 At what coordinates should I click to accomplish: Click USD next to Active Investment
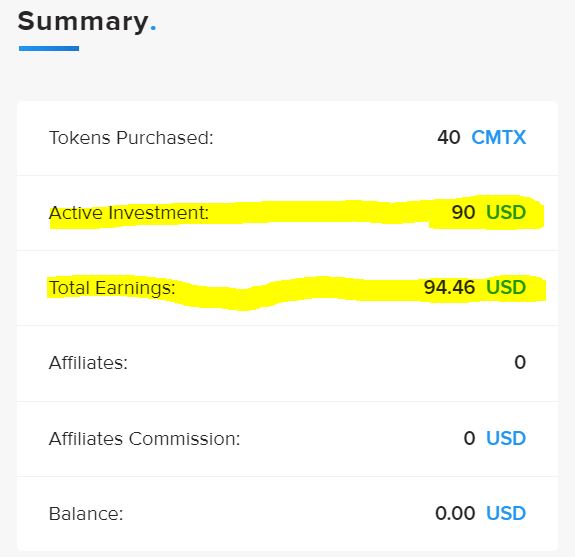pos(506,212)
